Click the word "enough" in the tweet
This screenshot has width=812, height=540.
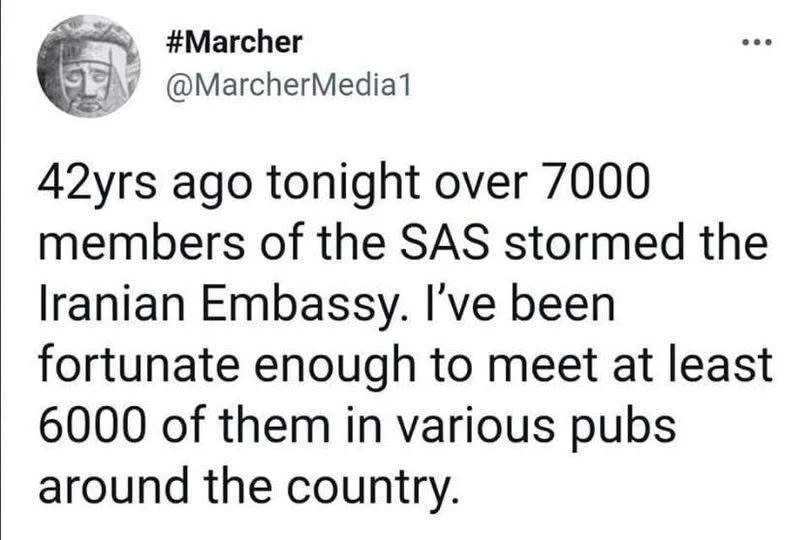pos(335,366)
